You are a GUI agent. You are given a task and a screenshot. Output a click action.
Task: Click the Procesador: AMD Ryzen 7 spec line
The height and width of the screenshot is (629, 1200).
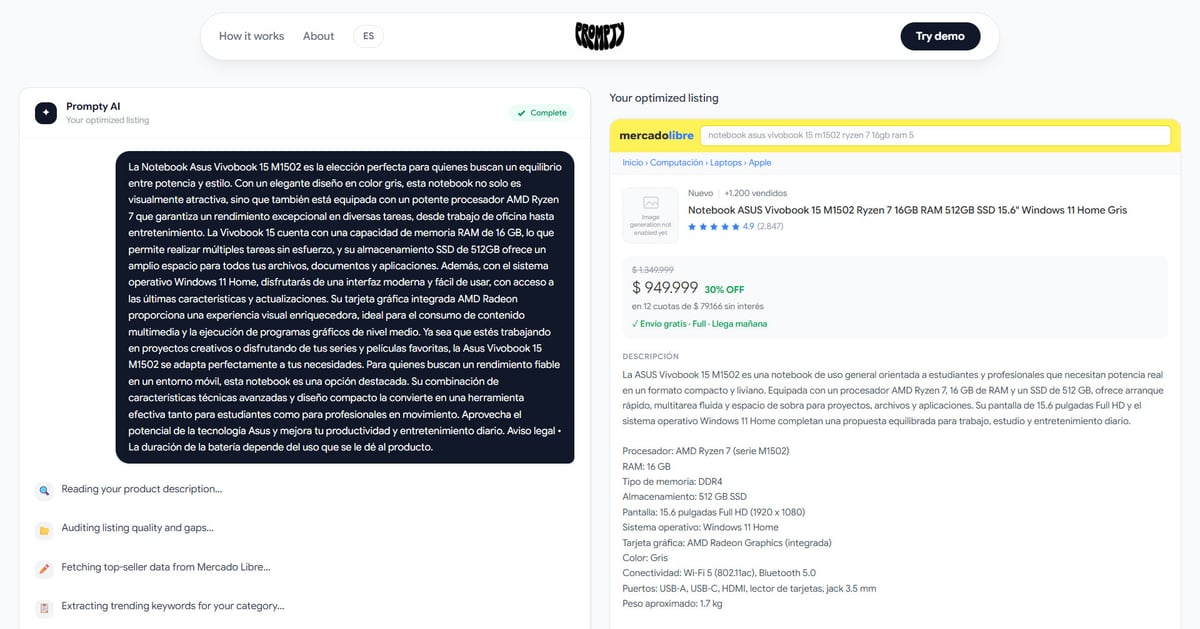705,451
